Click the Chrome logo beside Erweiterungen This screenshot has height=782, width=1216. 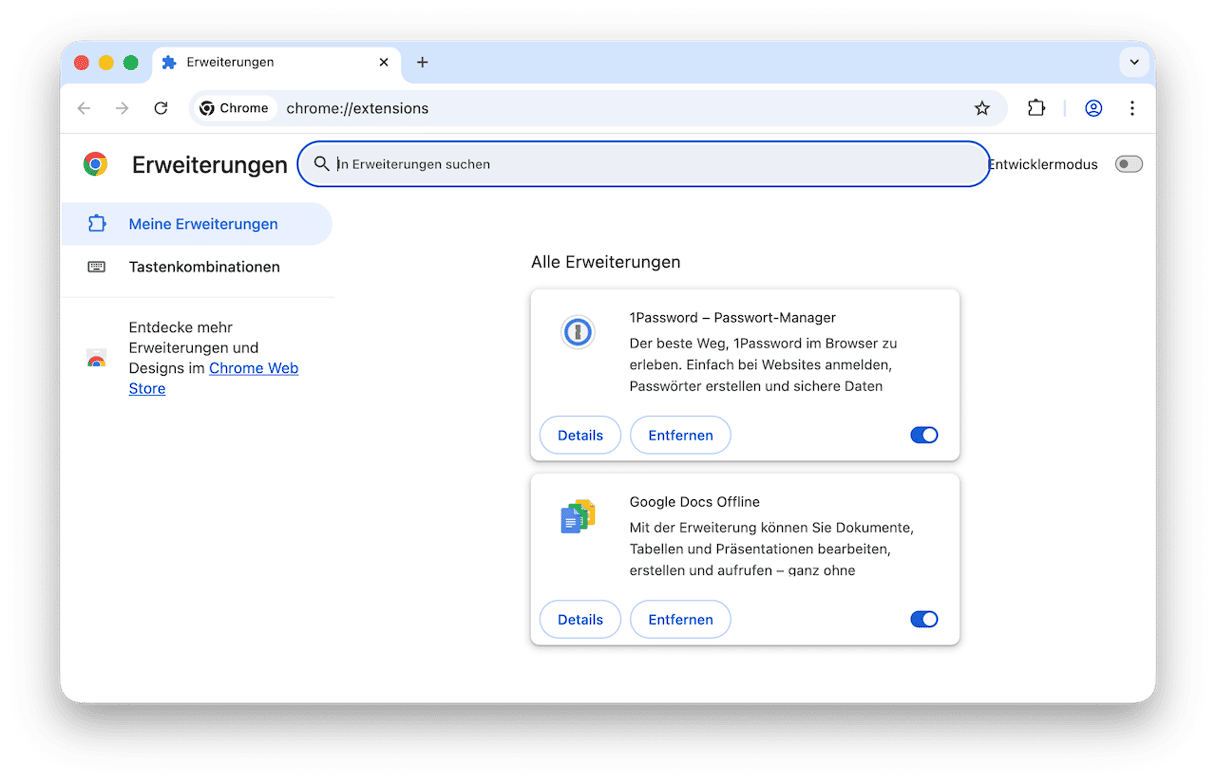point(96,164)
